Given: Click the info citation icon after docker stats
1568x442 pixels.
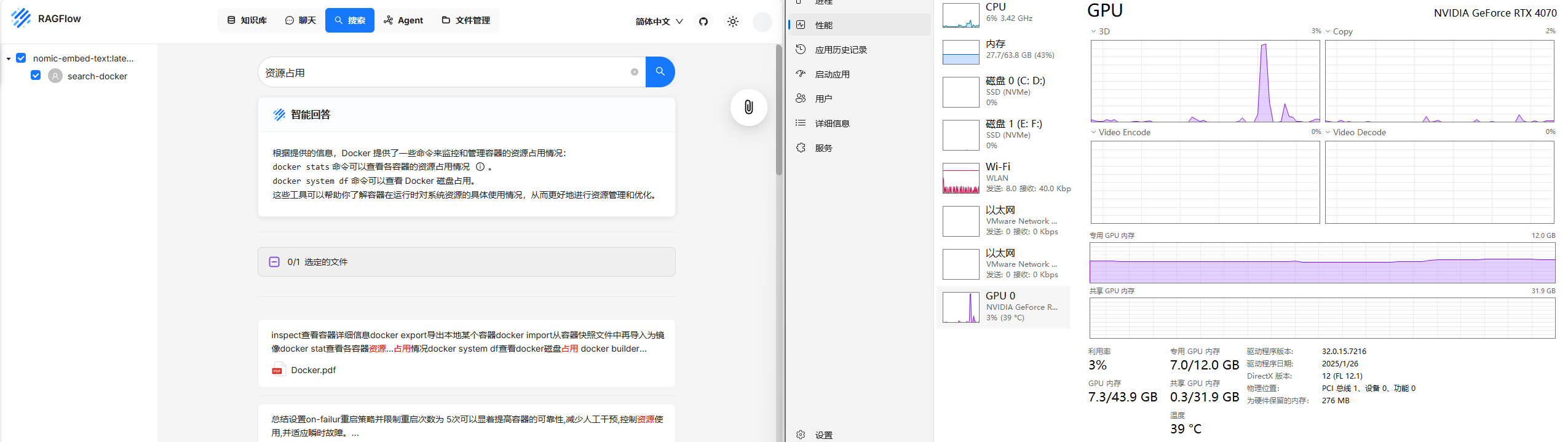Looking at the screenshot, I should pos(480,167).
